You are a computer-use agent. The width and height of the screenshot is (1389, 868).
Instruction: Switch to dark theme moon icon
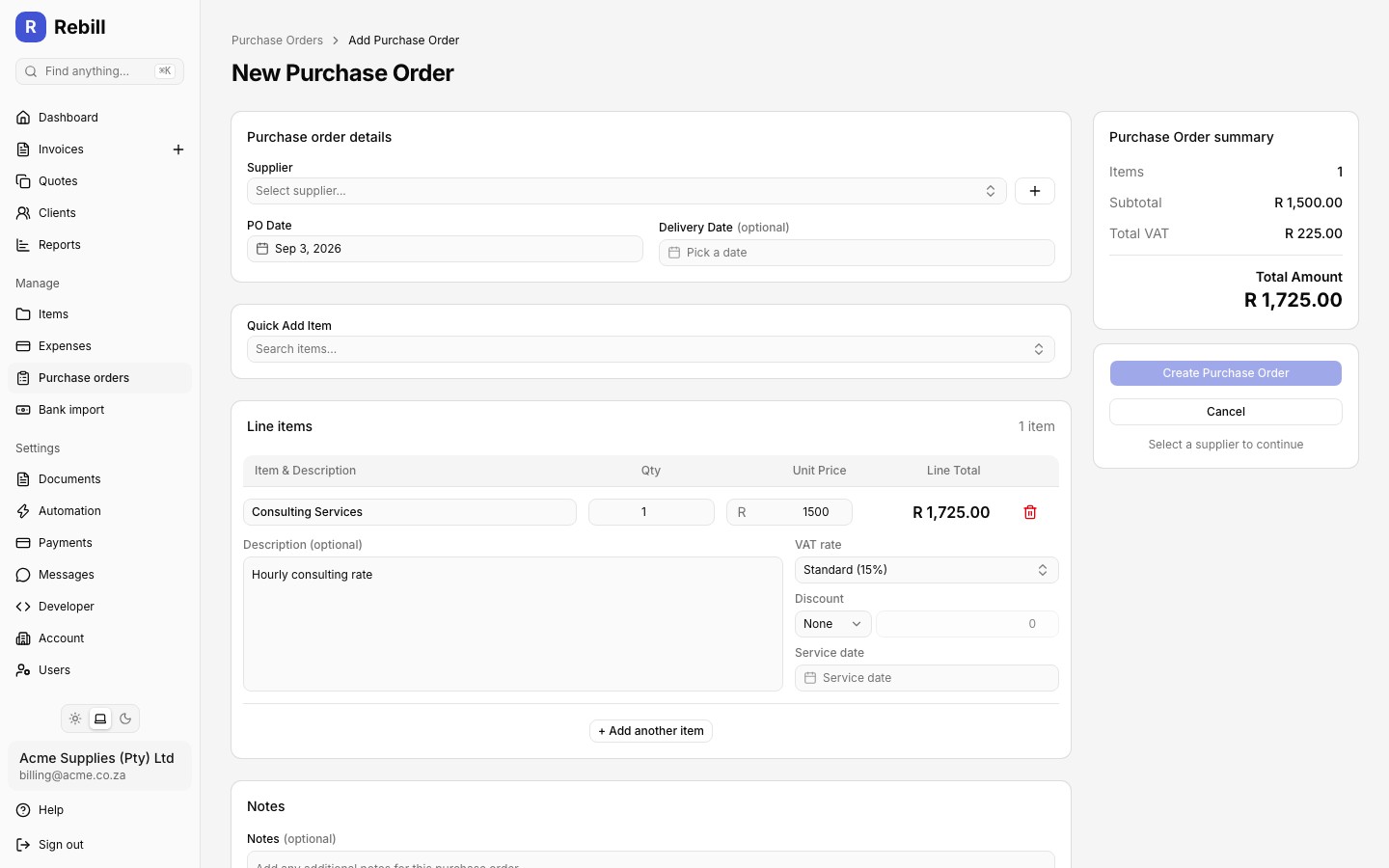(125, 719)
